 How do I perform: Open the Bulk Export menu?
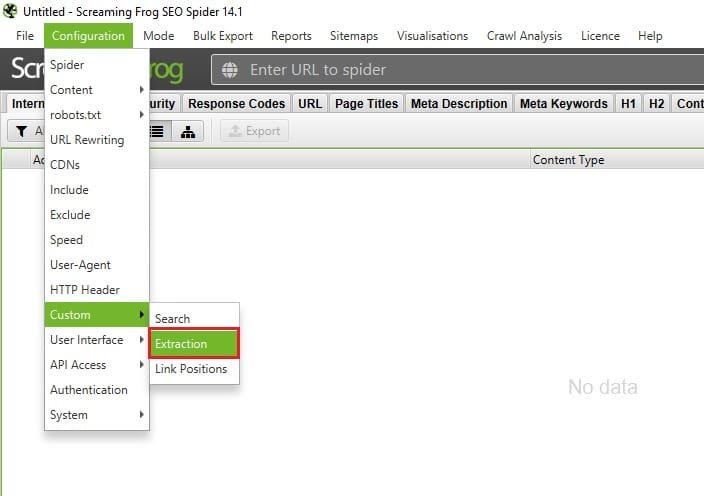tap(222, 36)
